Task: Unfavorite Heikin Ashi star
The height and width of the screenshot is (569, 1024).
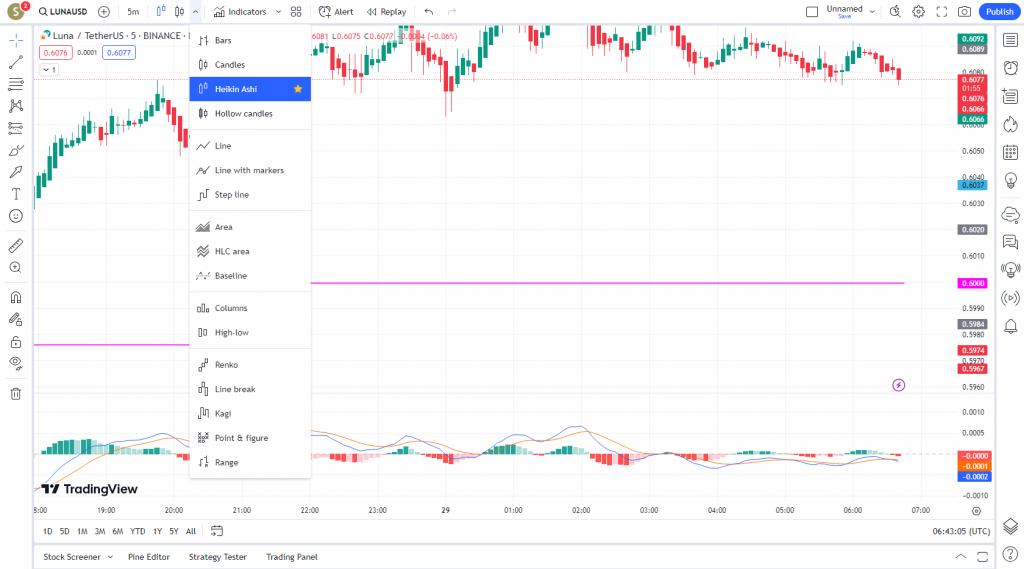Action: click(298, 89)
